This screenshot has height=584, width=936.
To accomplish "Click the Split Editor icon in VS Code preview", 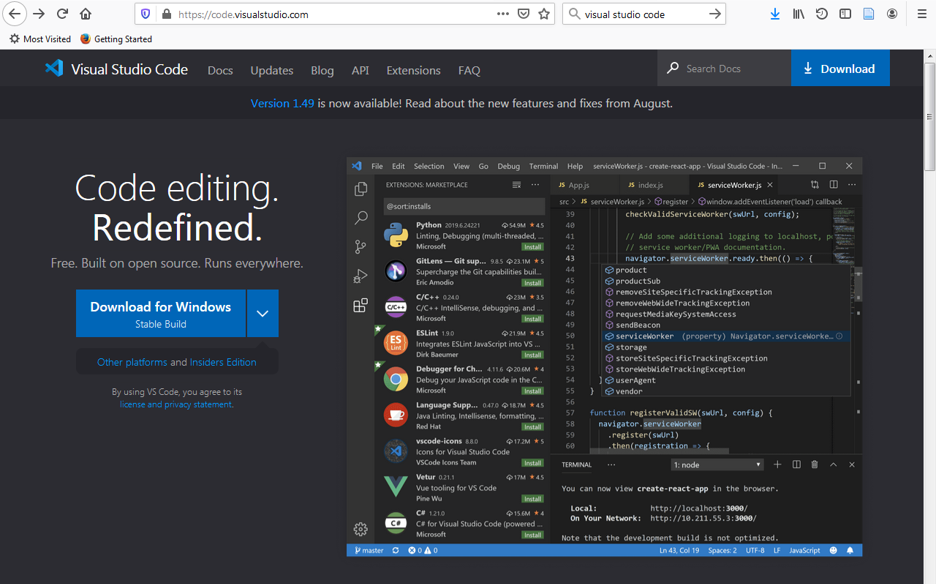I will click(x=834, y=185).
